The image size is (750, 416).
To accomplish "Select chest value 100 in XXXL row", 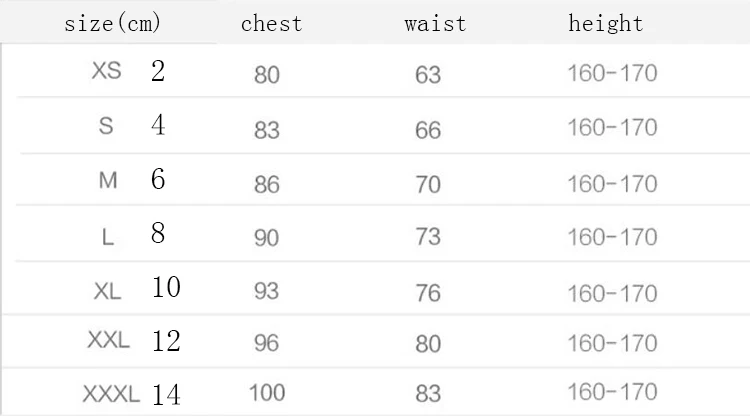I will (267, 392).
